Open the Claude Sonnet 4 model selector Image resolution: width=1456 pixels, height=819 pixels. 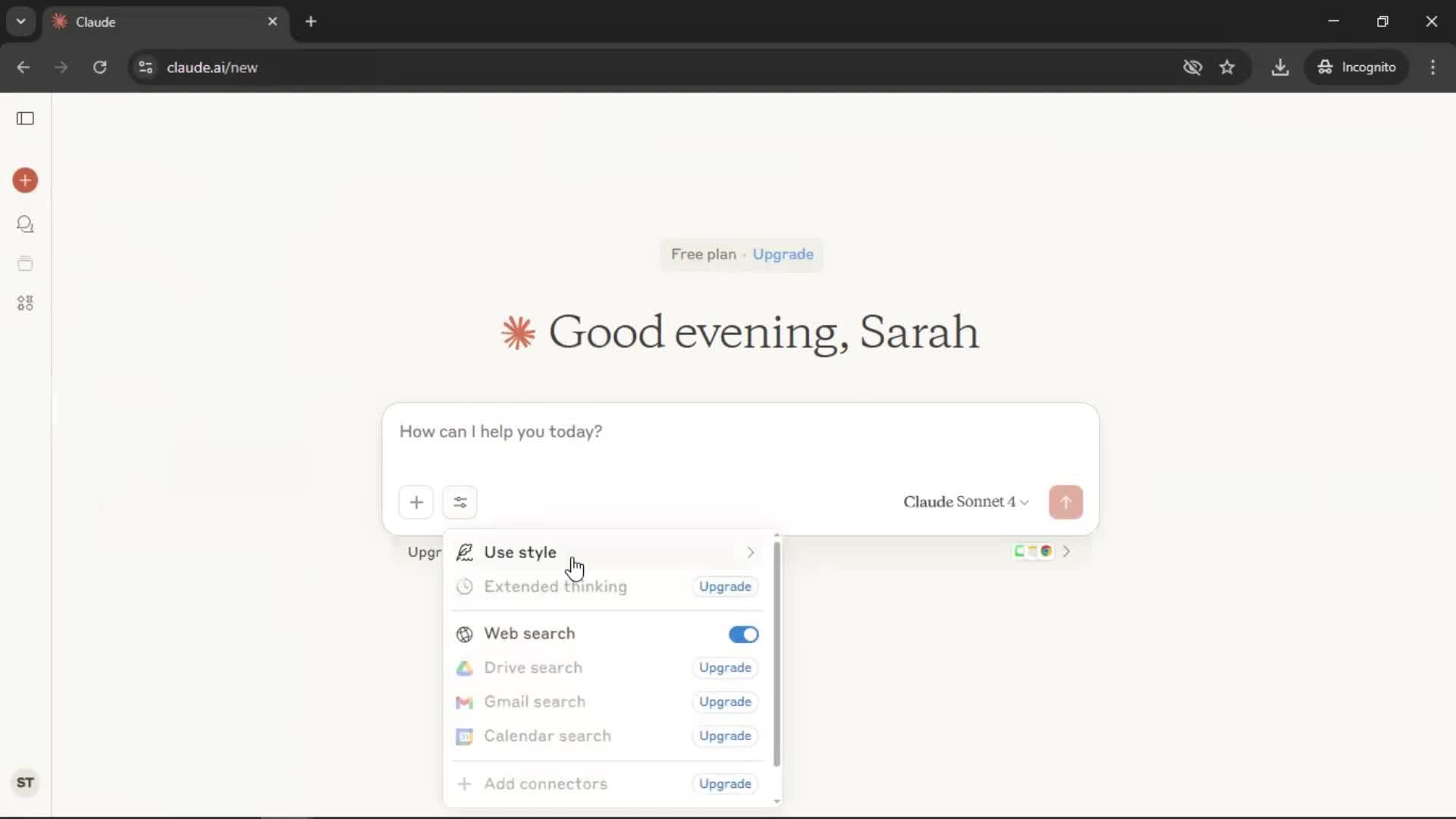[x=966, y=502]
